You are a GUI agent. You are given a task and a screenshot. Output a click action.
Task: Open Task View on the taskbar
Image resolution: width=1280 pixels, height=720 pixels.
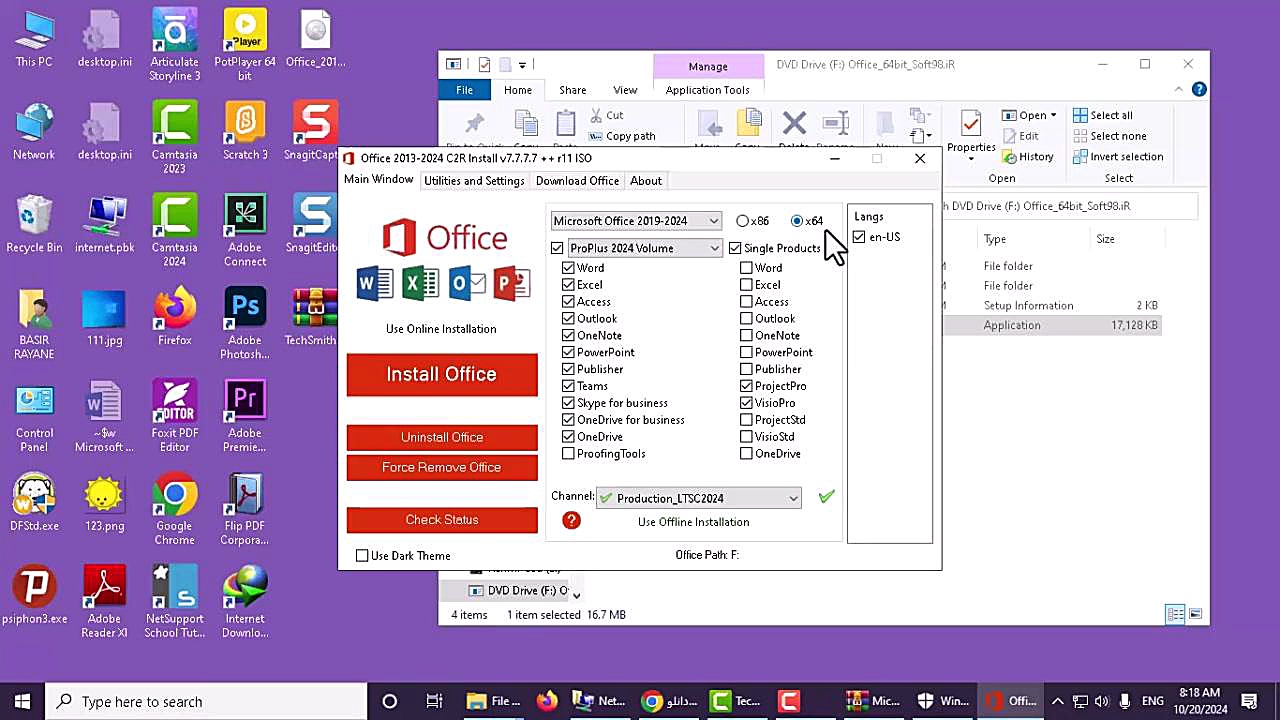434,701
